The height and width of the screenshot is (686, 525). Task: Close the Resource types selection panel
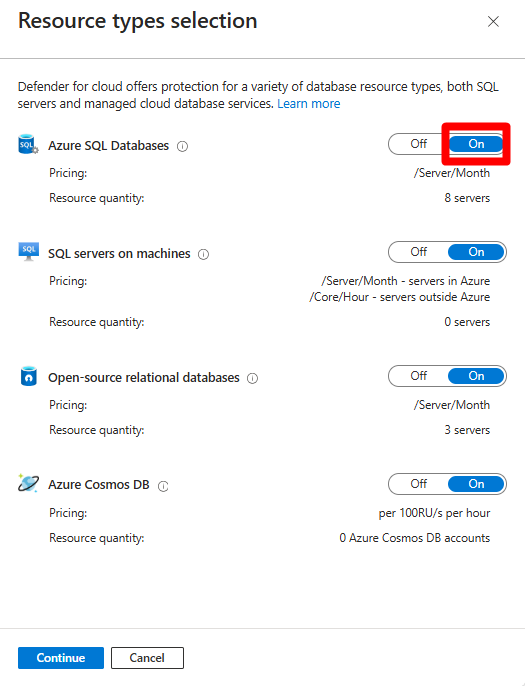click(493, 21)
